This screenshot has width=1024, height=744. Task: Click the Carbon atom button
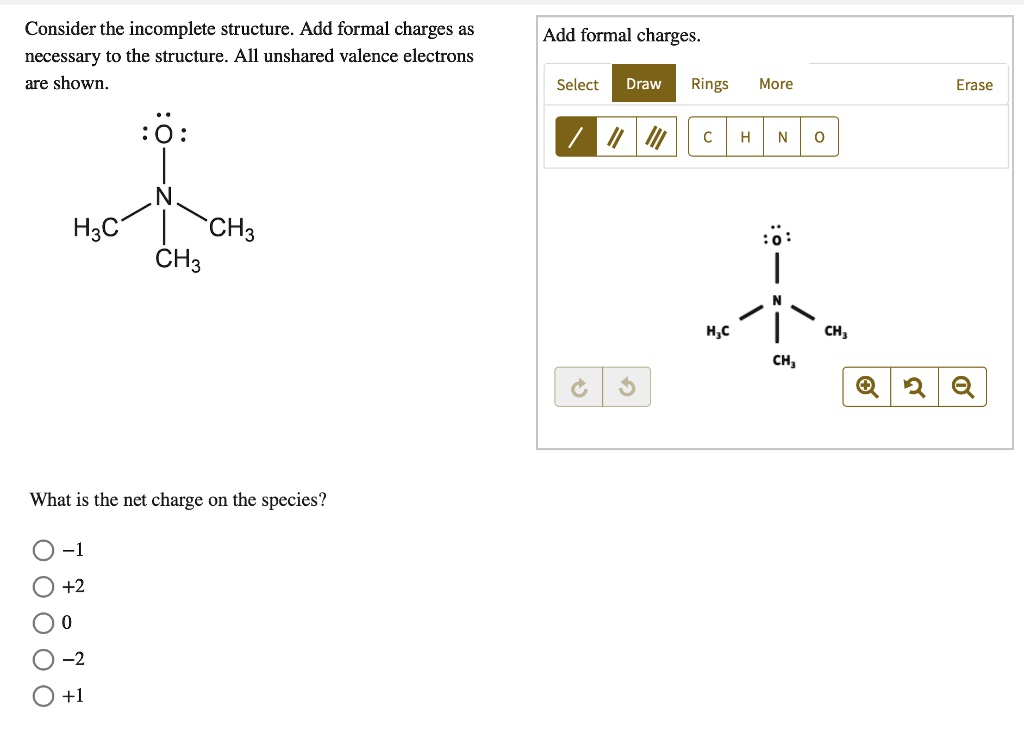(707, 138)
